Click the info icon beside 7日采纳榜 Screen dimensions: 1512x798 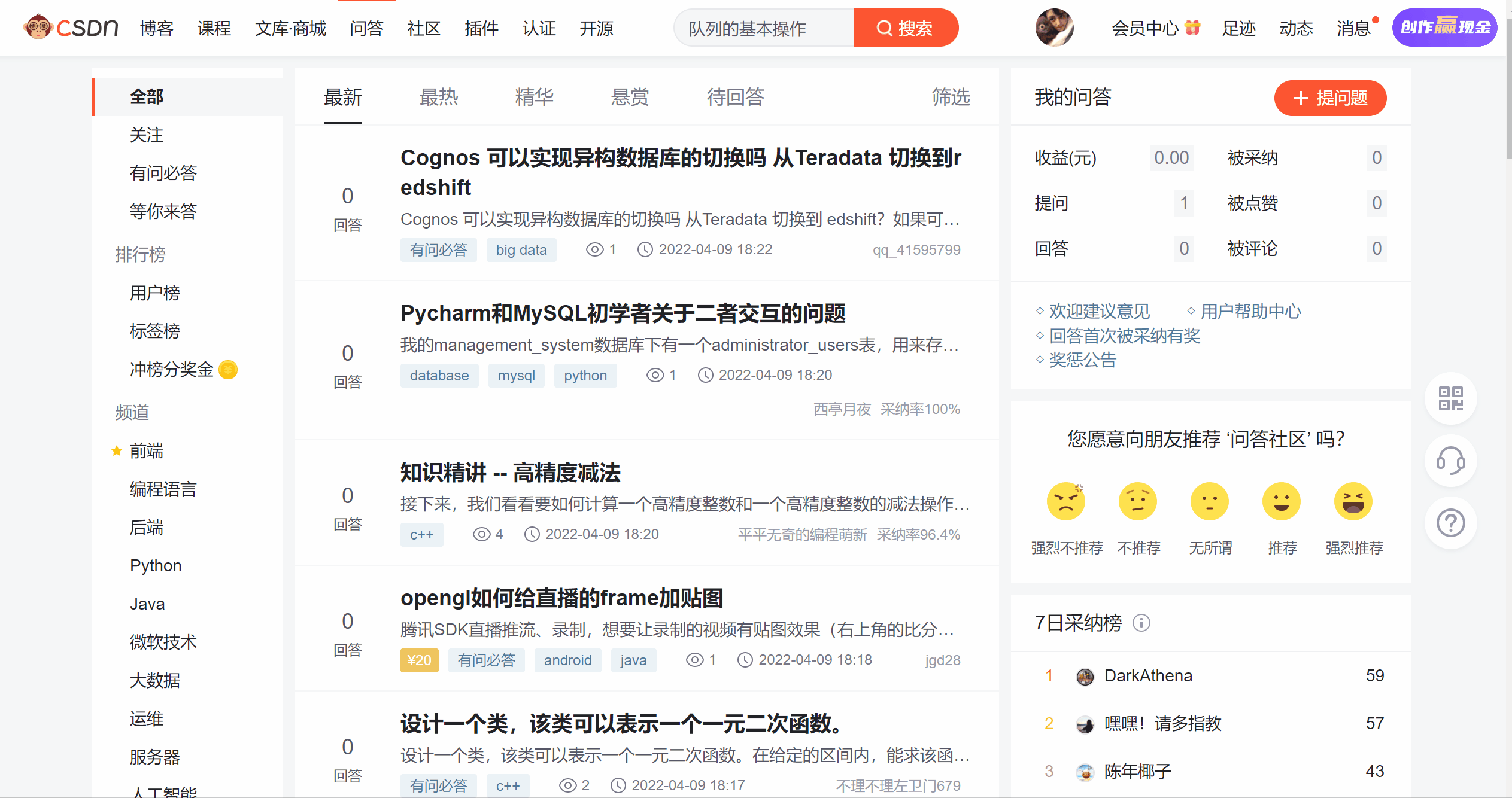(x=1141, y=623)
